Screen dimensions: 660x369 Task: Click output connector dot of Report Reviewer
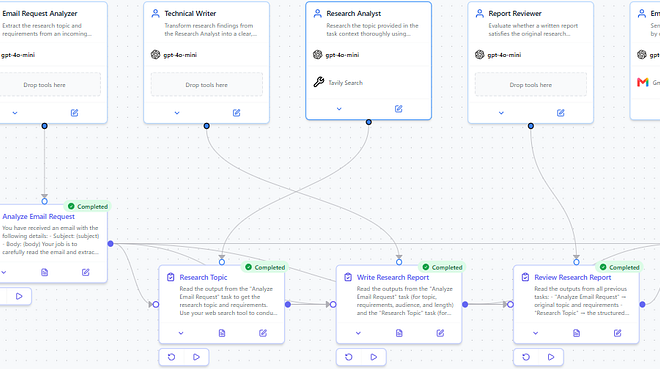[531, 126]
